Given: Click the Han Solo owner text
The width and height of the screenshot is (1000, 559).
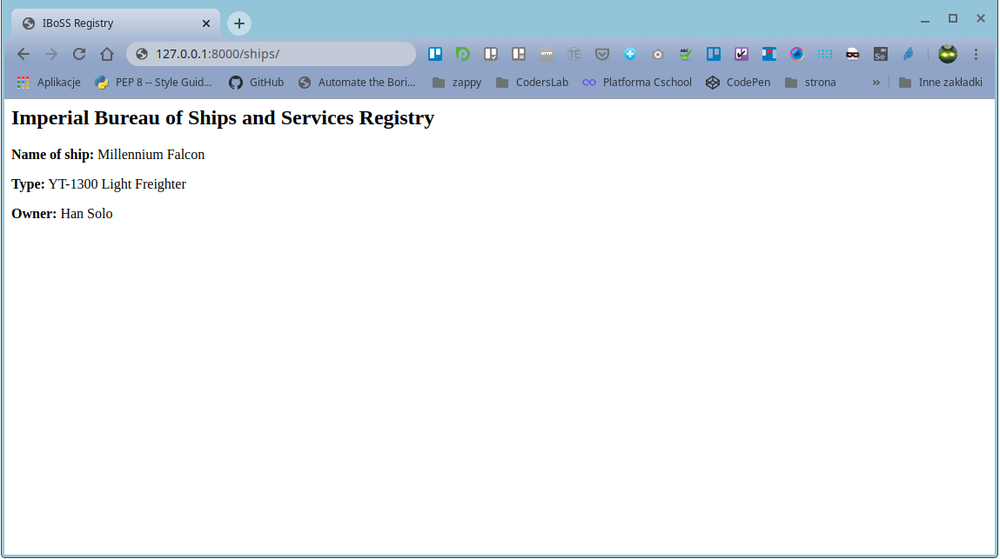Looking at the screenshot, I should point(87,214).
